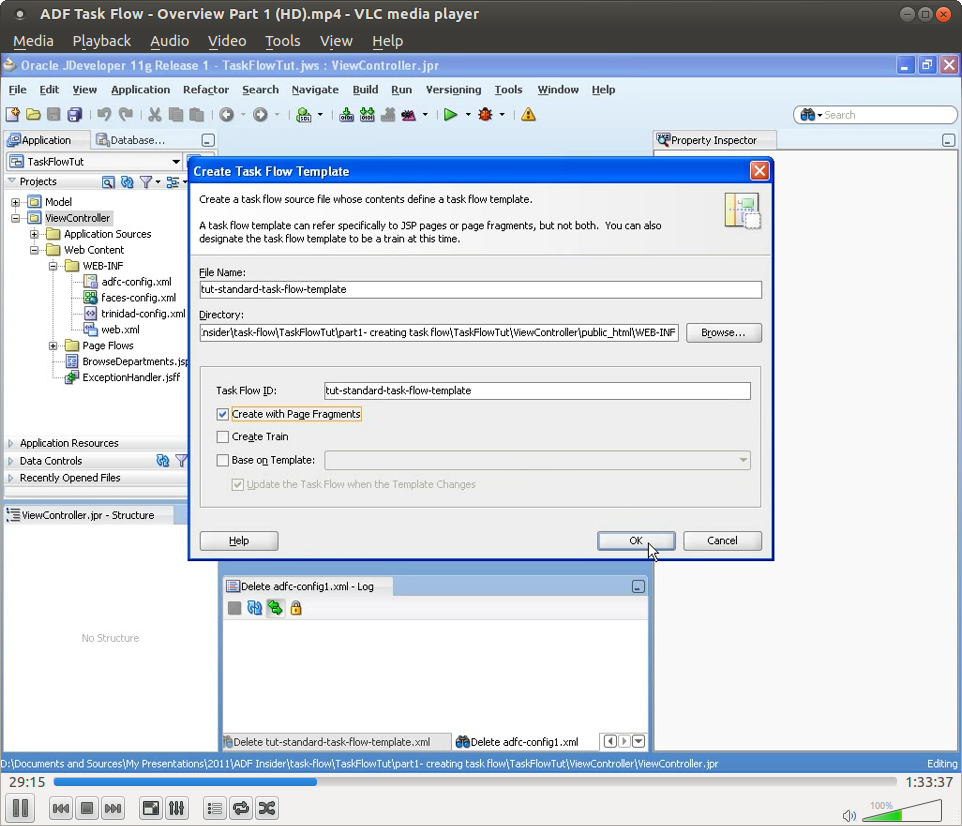
Task: Run the application using the green Run icon
Action: click(x=451, y=114)
